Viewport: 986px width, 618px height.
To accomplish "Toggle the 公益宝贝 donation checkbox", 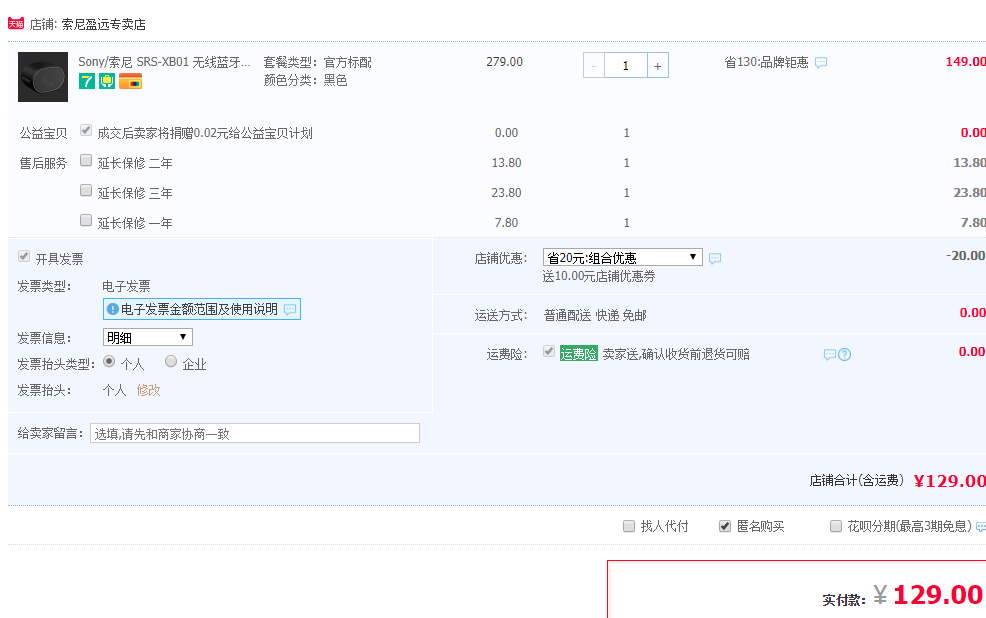I will click(86, 130).
